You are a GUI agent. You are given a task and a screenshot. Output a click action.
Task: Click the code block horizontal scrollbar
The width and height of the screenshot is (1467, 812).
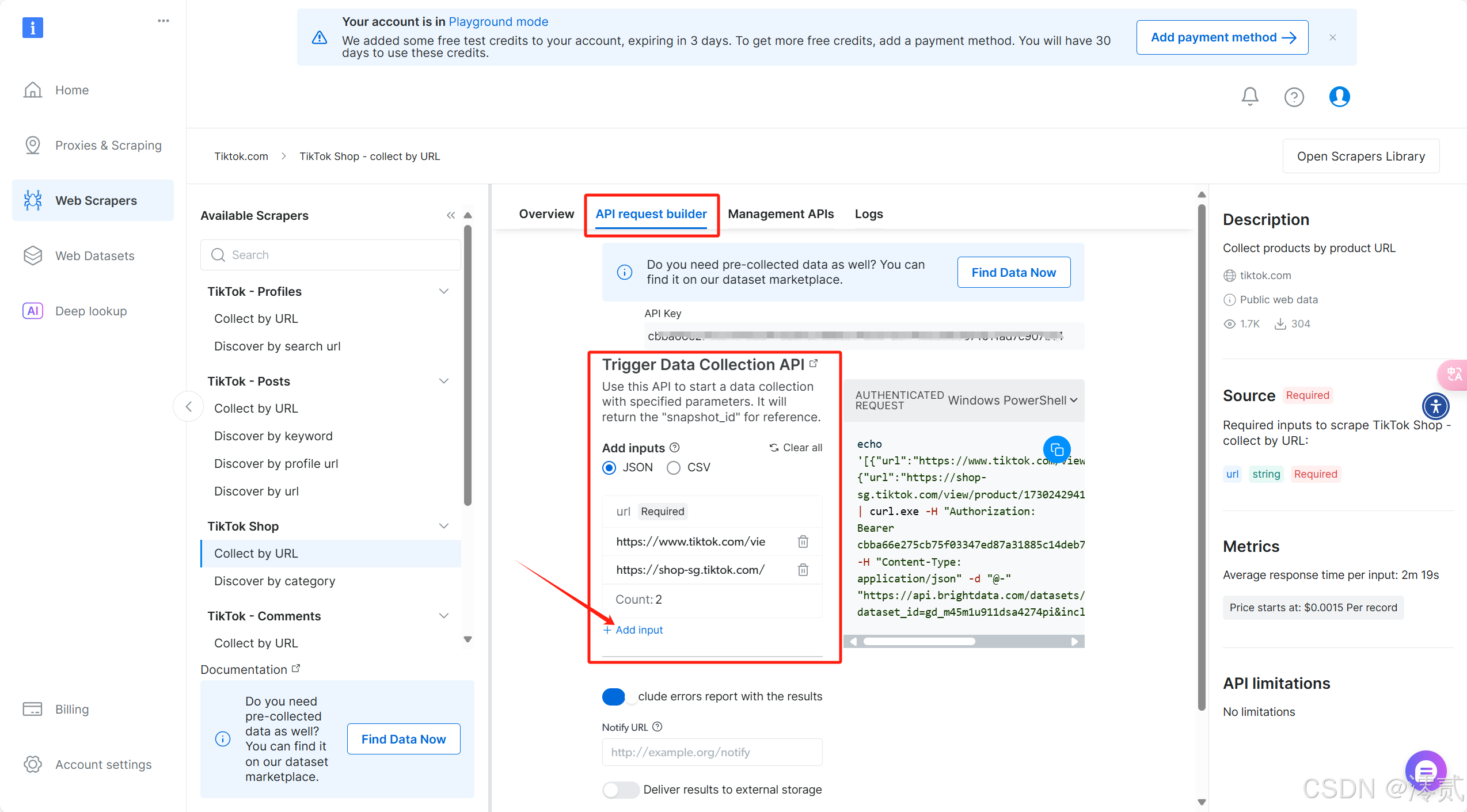coord(919,641)
